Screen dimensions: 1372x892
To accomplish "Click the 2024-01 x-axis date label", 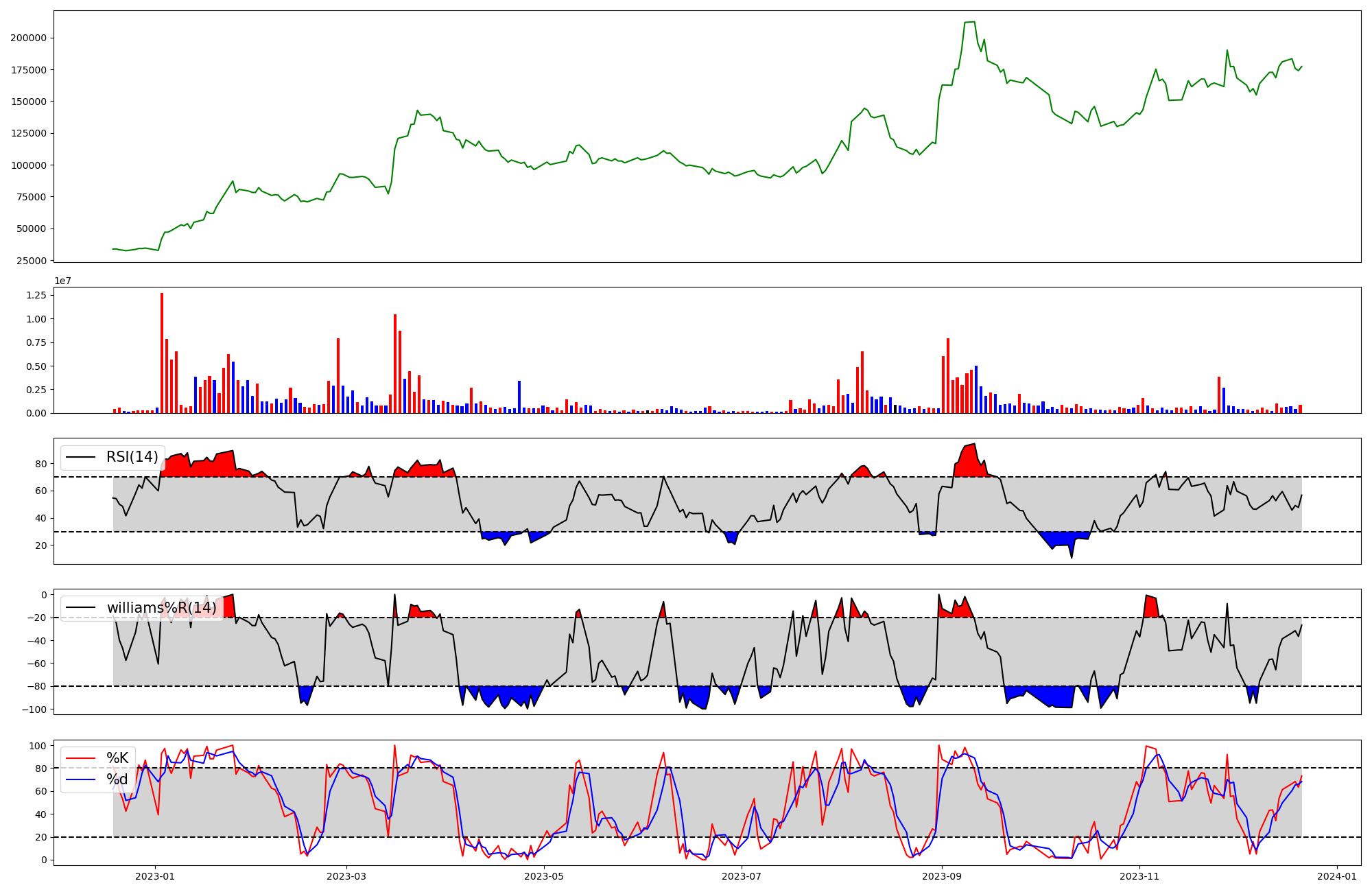I will point(1337,876).
